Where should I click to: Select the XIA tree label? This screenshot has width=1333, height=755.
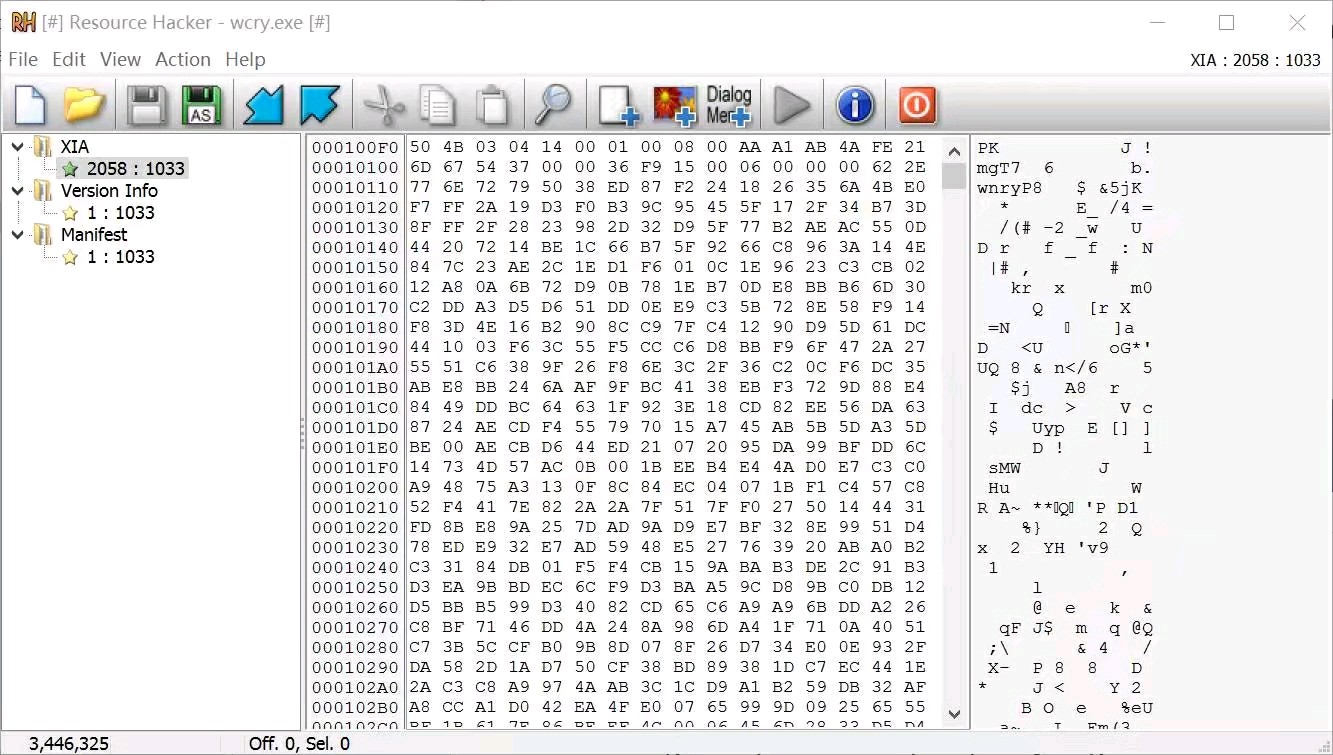tap(75, 147)
